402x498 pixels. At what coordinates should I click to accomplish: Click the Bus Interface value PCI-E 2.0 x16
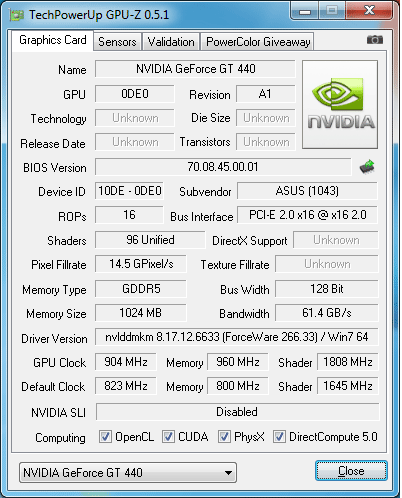pos(307,215)
